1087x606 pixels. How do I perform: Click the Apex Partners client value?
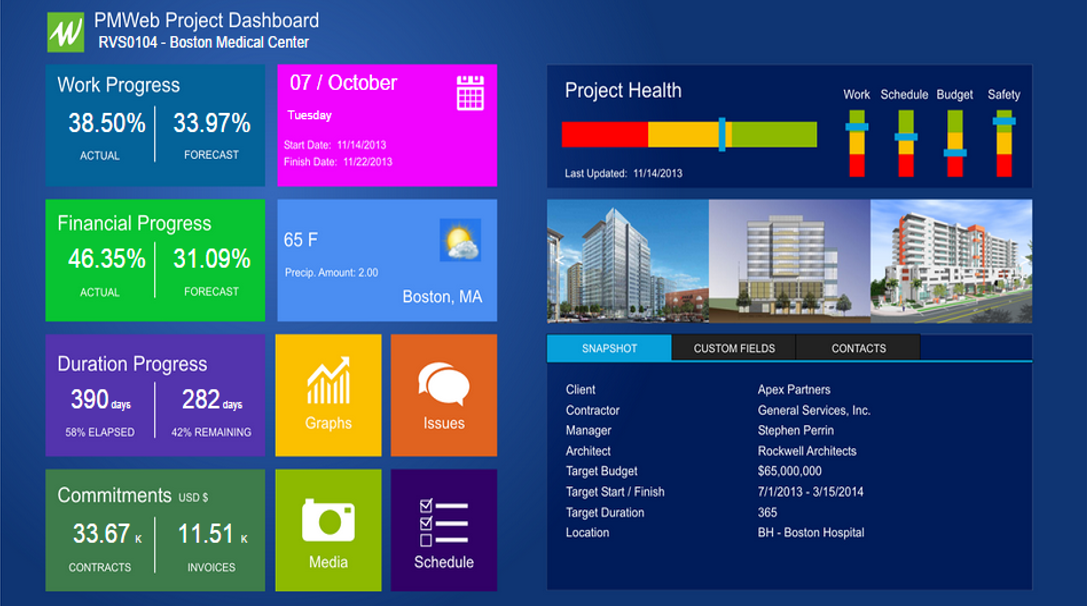[794, 390]
